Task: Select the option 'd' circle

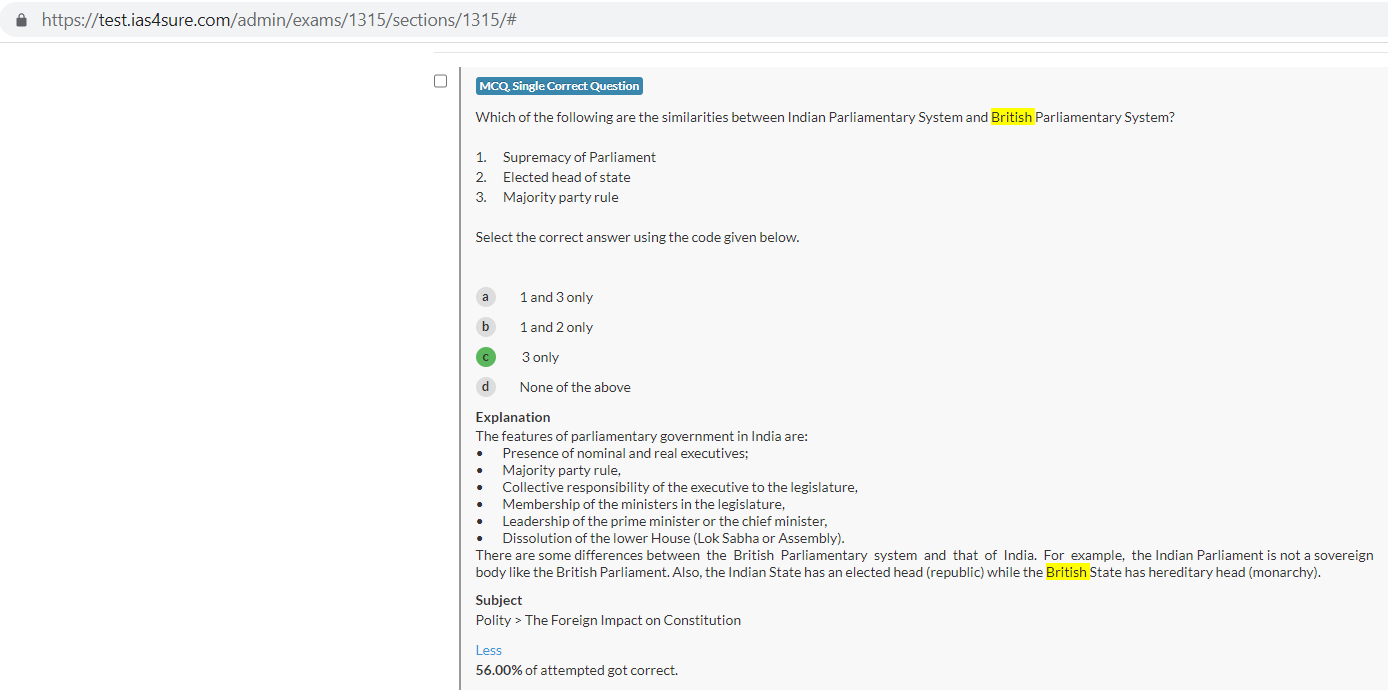Action: tap(485, 387)
